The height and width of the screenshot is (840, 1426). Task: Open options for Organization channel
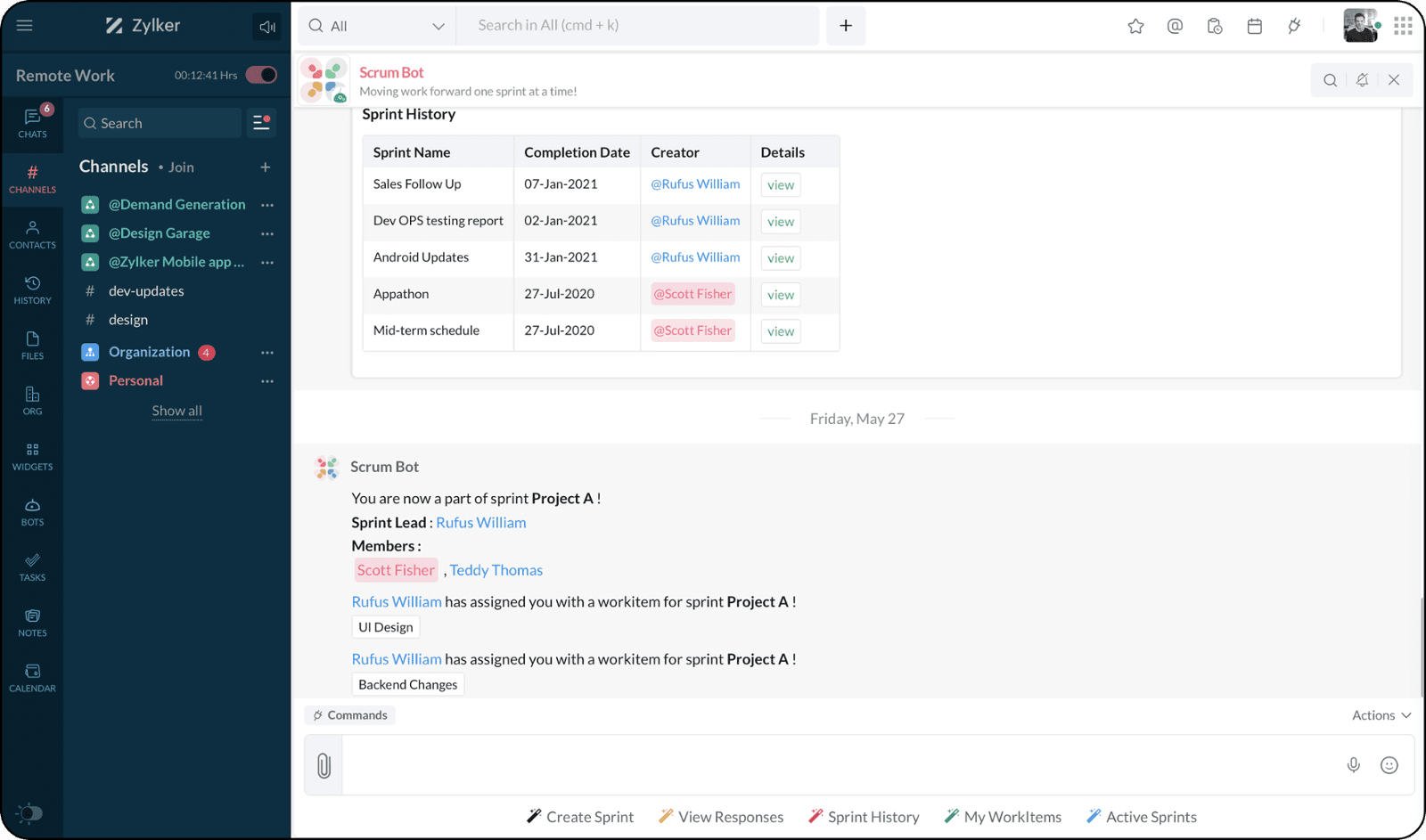pos(266,353)
